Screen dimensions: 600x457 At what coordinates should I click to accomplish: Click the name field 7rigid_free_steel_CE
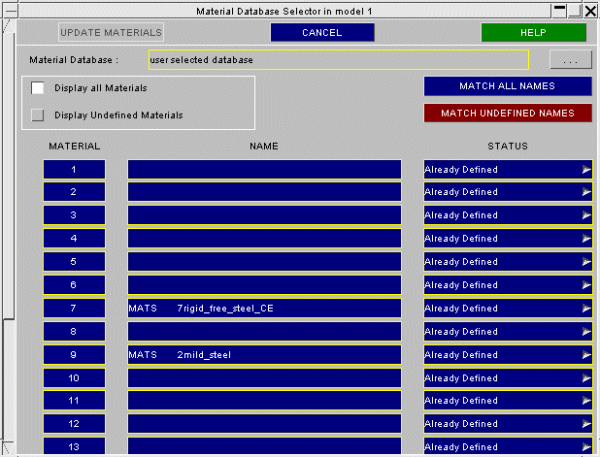coord(264,308)
